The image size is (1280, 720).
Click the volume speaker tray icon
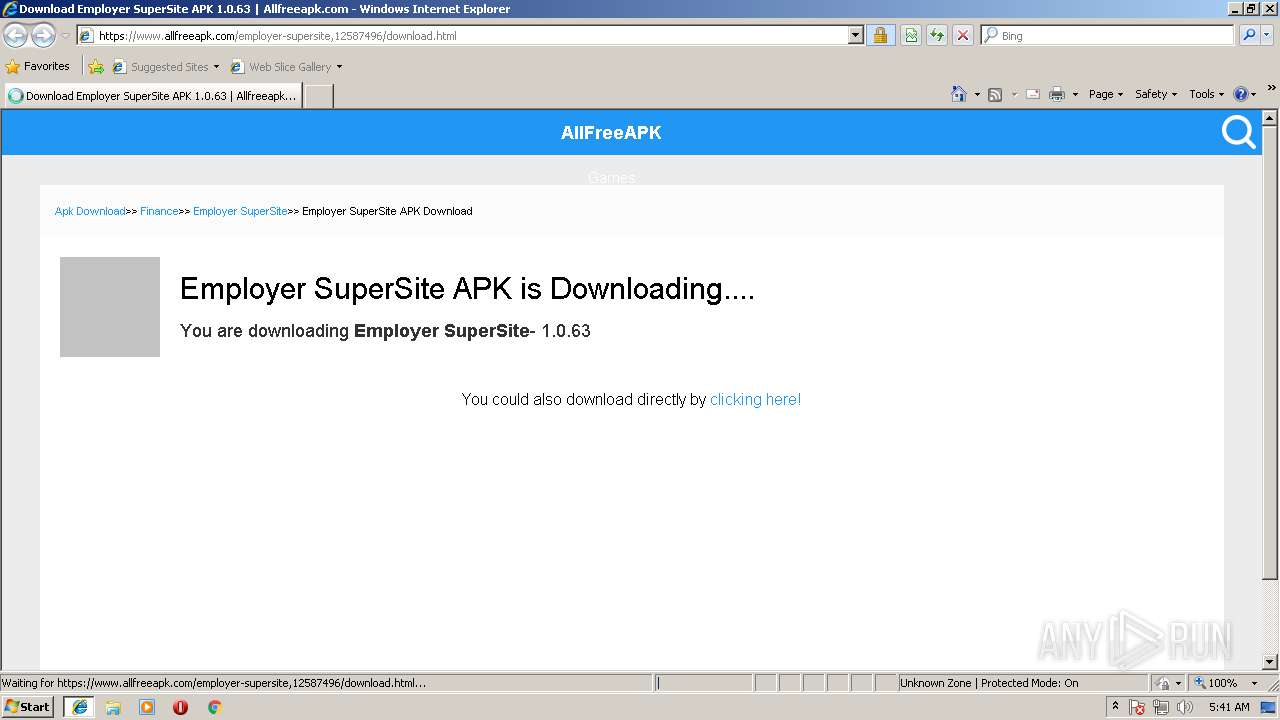pyautogui.click(x=1185, y=707)
